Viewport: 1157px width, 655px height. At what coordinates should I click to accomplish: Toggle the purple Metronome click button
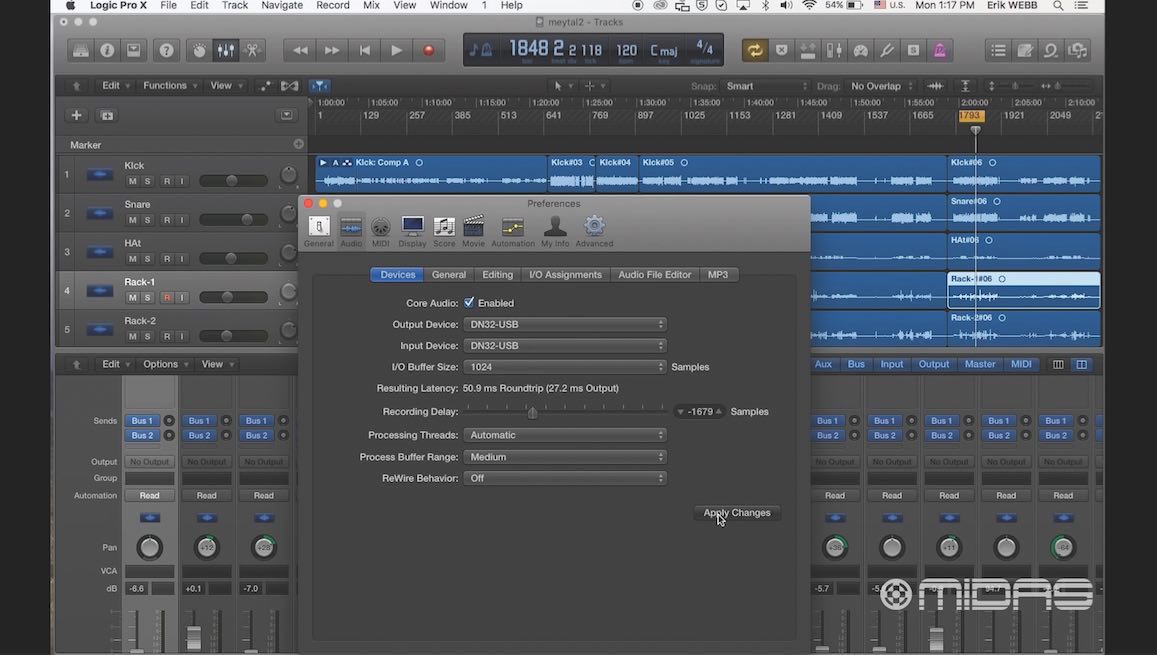(939, 50)
